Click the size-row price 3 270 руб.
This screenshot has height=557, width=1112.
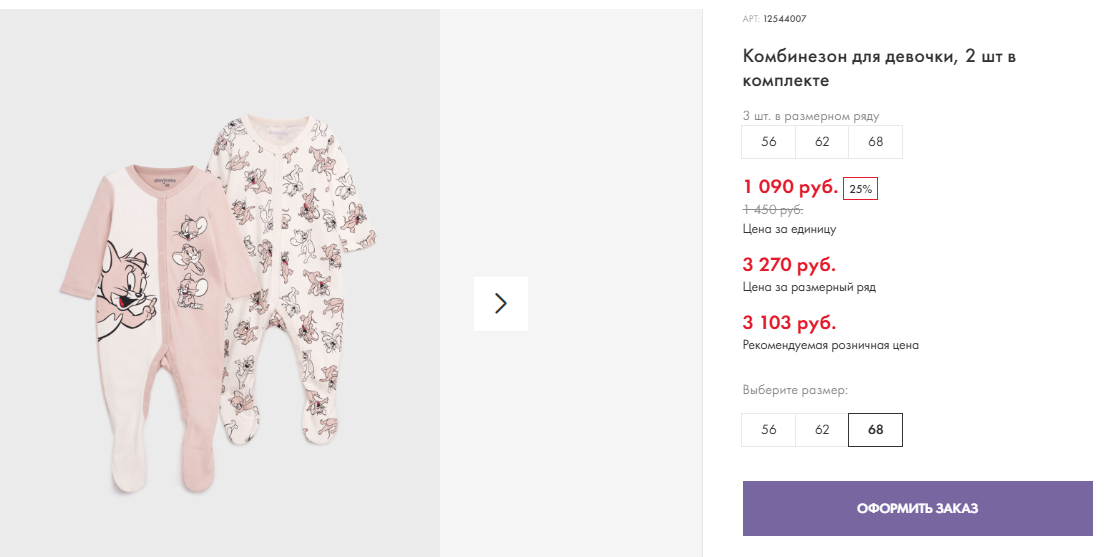[789, 265]
